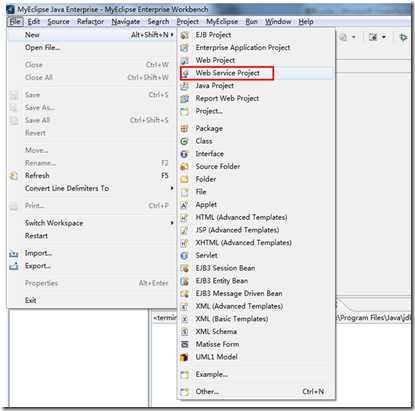The width and height of the screenshot is (415, 411).
Task: Click the Web Project icon
Action: 184,60
